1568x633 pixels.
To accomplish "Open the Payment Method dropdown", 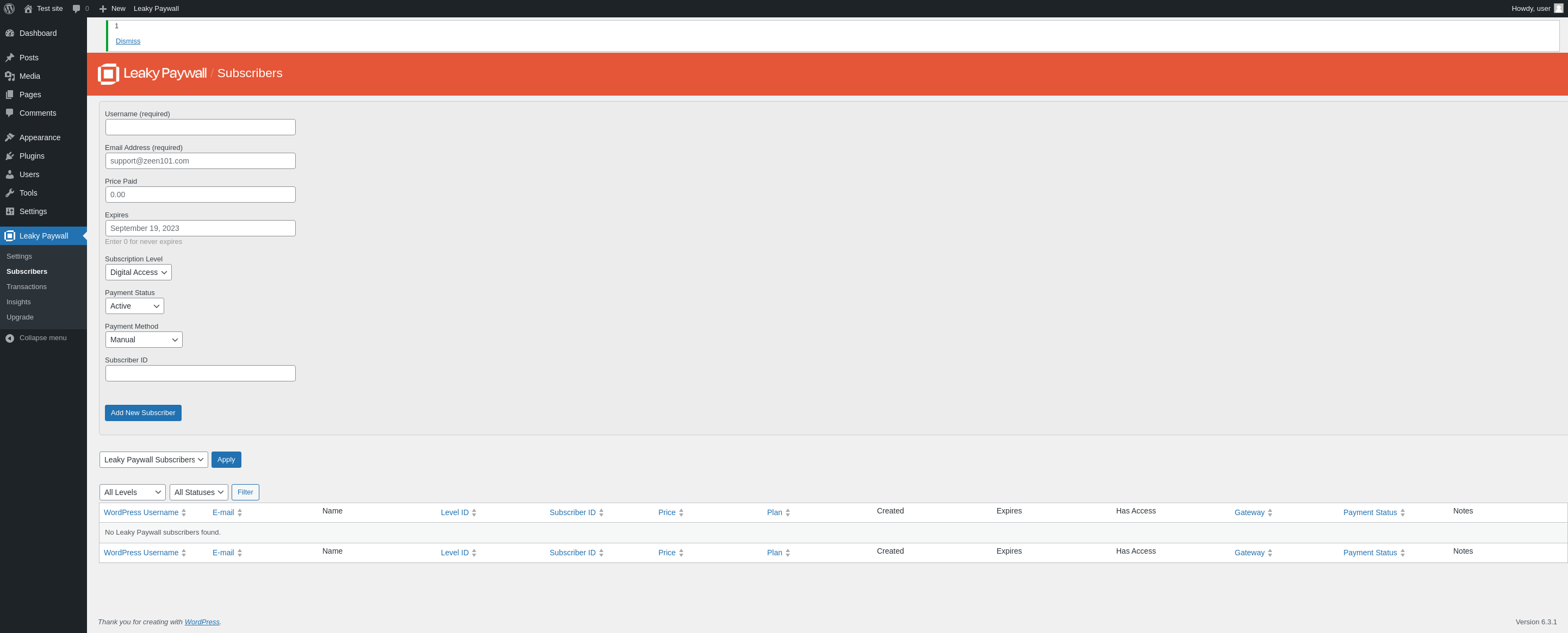I will coord(144,340).
